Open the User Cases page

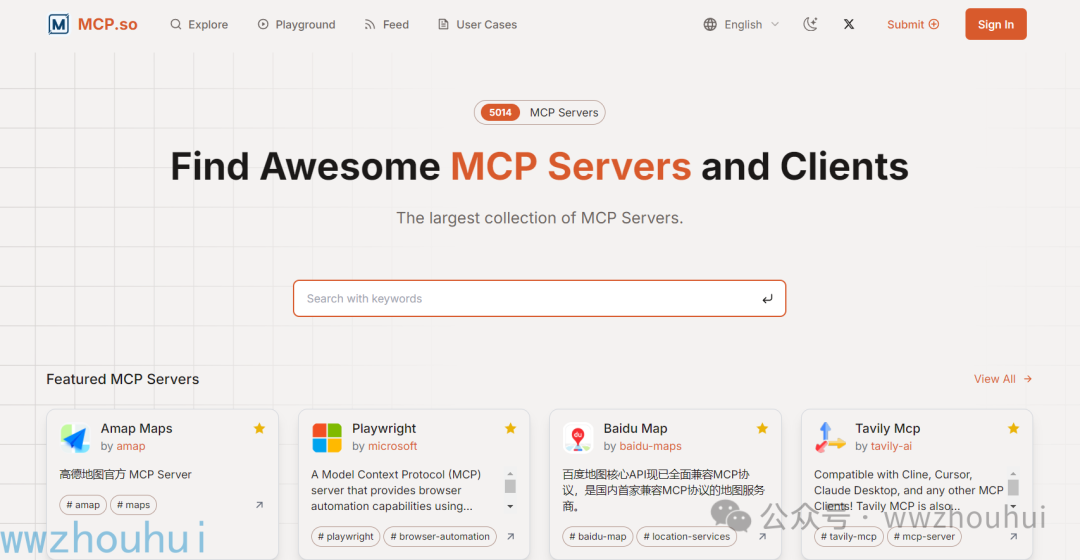pyautogui.click(x=477, y=24)
